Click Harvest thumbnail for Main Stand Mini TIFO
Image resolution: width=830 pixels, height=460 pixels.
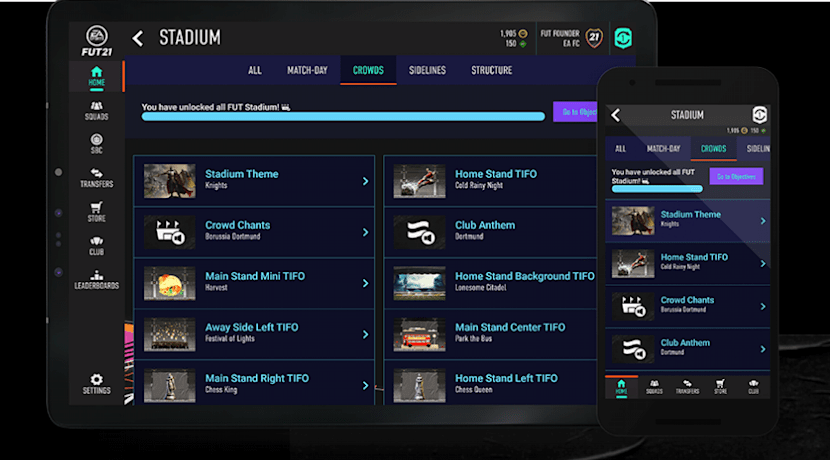pyautogui.click(x=169, y=283)
